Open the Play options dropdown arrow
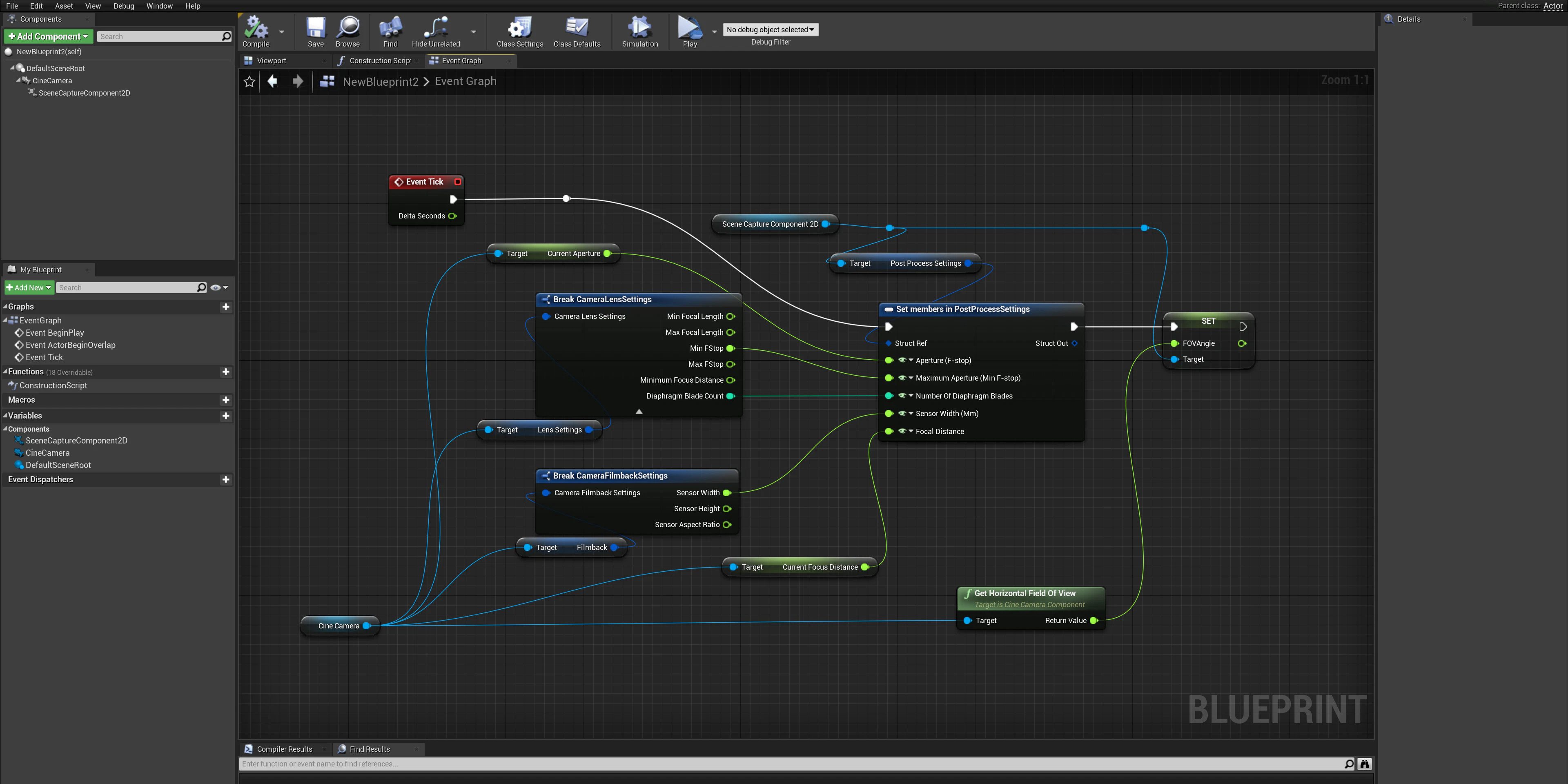Screen dimensions: 1568x784 (x=715, y=32)
